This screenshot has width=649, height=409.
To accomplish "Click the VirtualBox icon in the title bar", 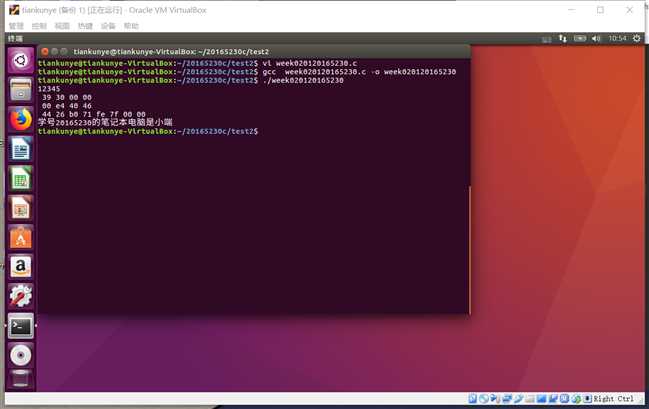I will tap(14, 10).
